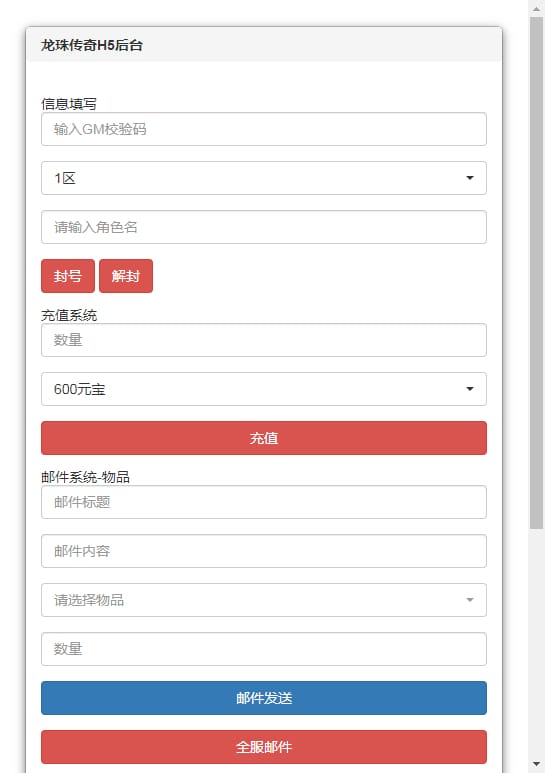545x773 pixels.
Task: Click the 解封 unban button
Action: (x=126, y=276)
